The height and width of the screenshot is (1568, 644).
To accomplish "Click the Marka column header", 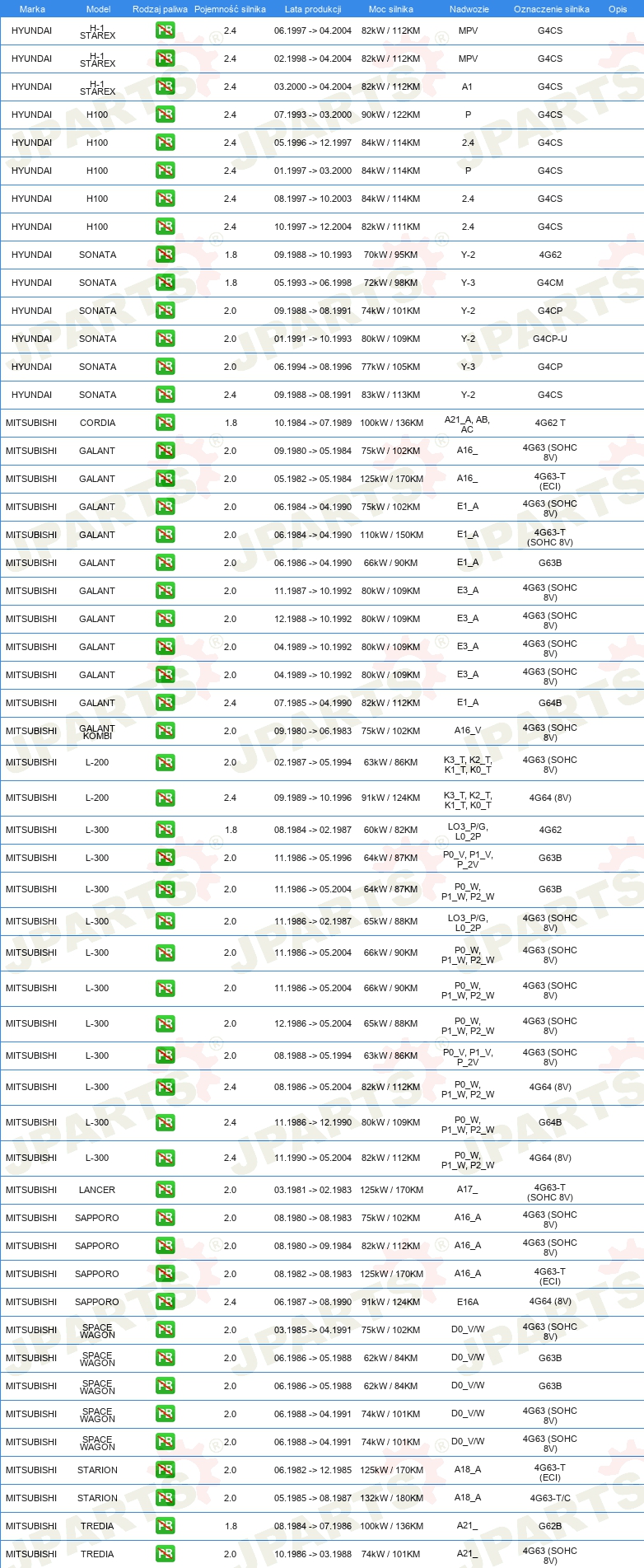I will pyautogui.click(x=32, y=9).
